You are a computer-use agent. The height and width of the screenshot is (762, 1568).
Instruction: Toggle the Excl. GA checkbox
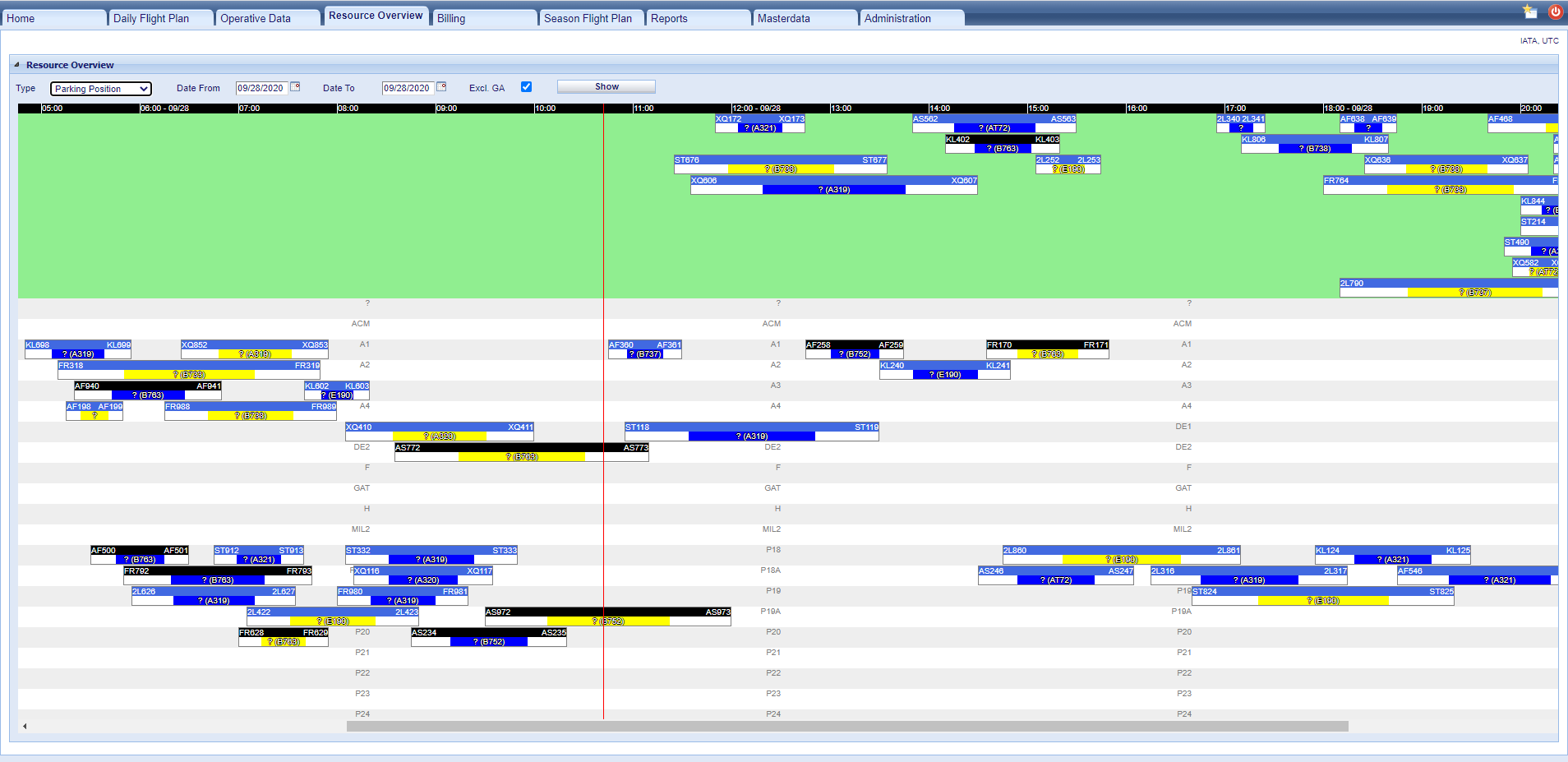click(x=526, y=86)
